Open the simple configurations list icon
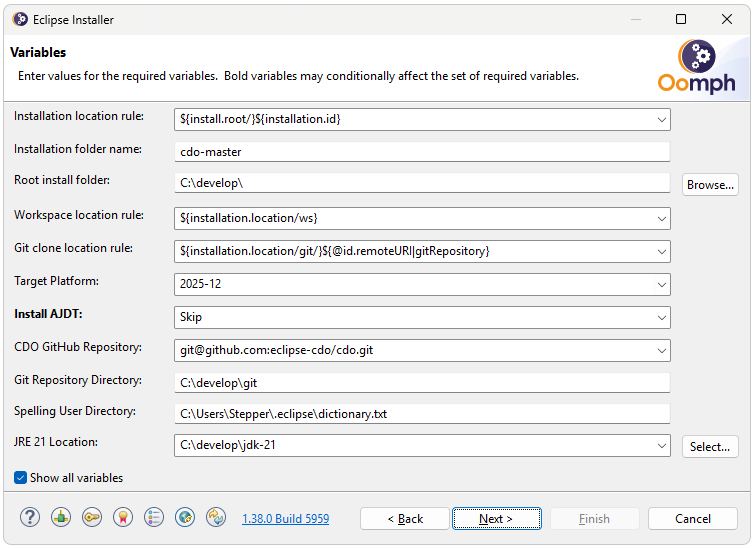The image size is (752, 548). point(154,517)
